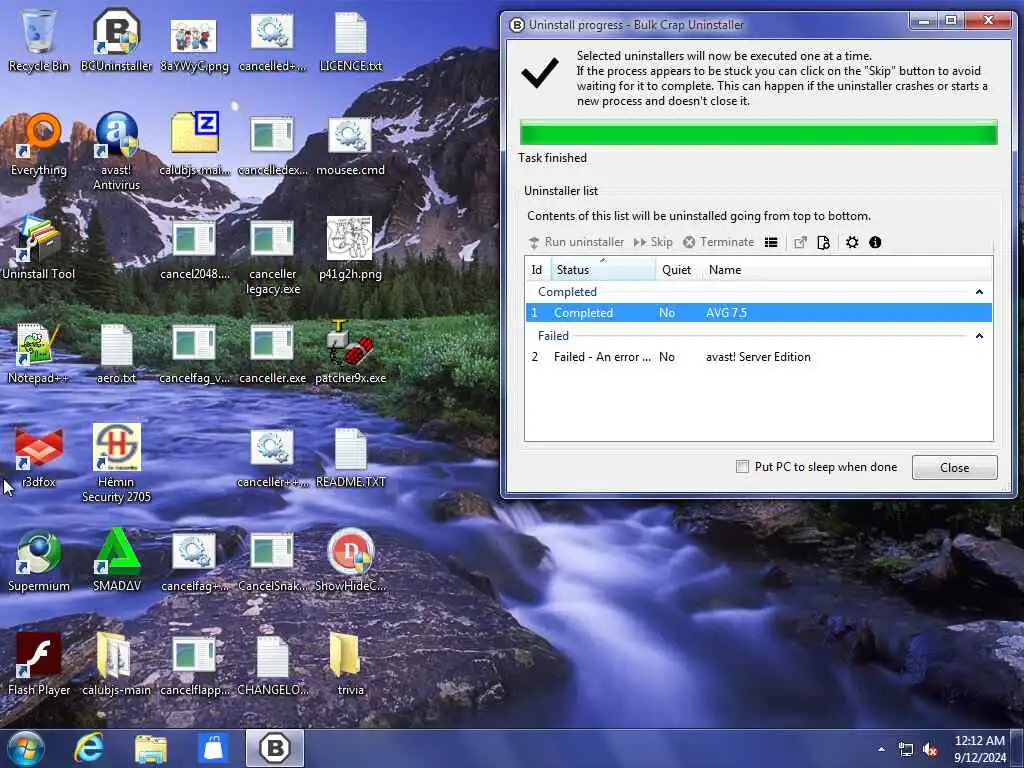Select the cancelflapp... file icon
The width and height of the screenshot is (1024, 768).
point(195,666)
